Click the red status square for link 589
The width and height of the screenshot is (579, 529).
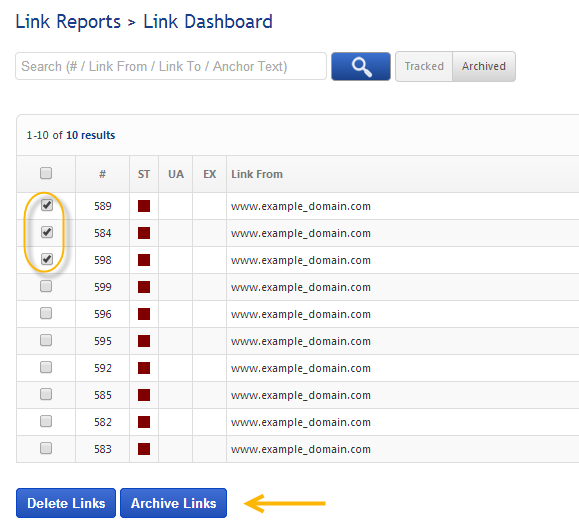click(144, 206)
